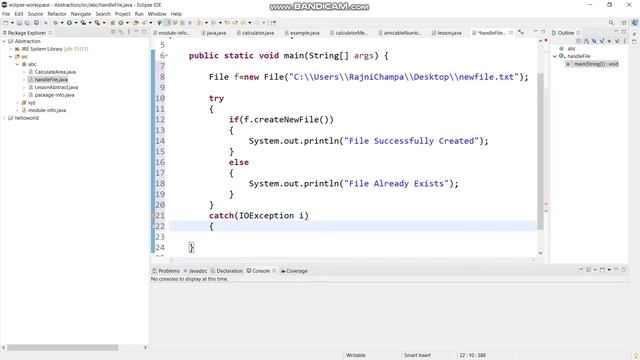
Task: Open the Declaration view tab
Action: pyautogui.click(x=227, y=271)
